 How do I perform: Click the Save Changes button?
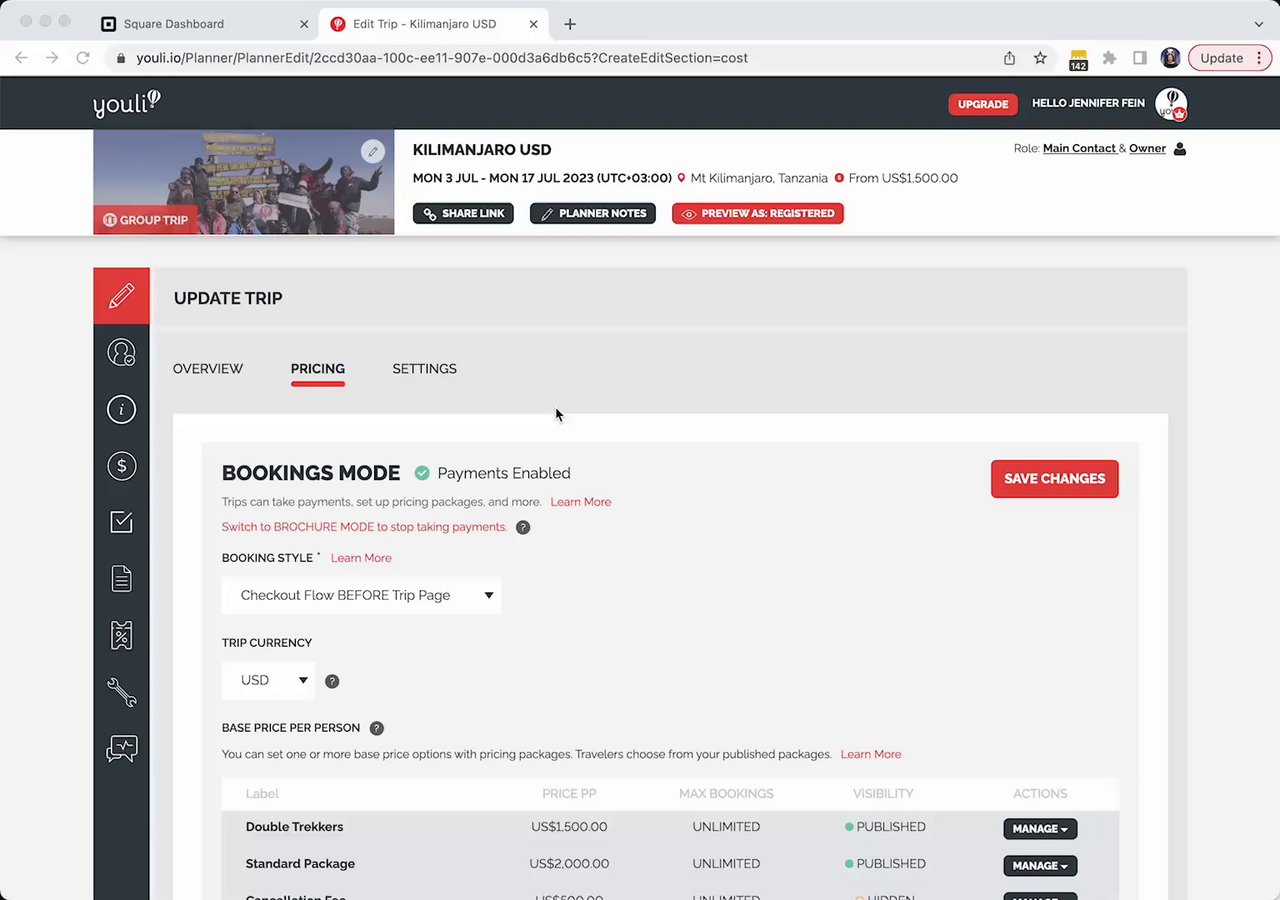click(x=1055, y=479)
